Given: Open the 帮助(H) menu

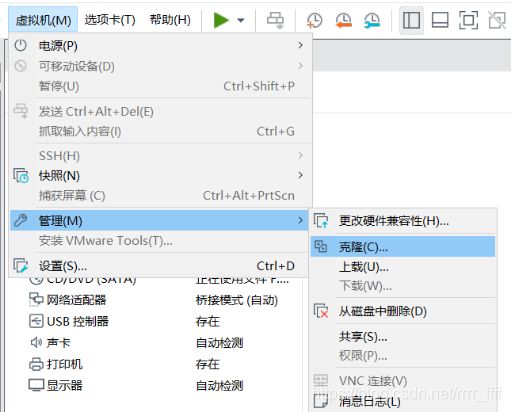Looking at the screenshot, I should point(170,20).
